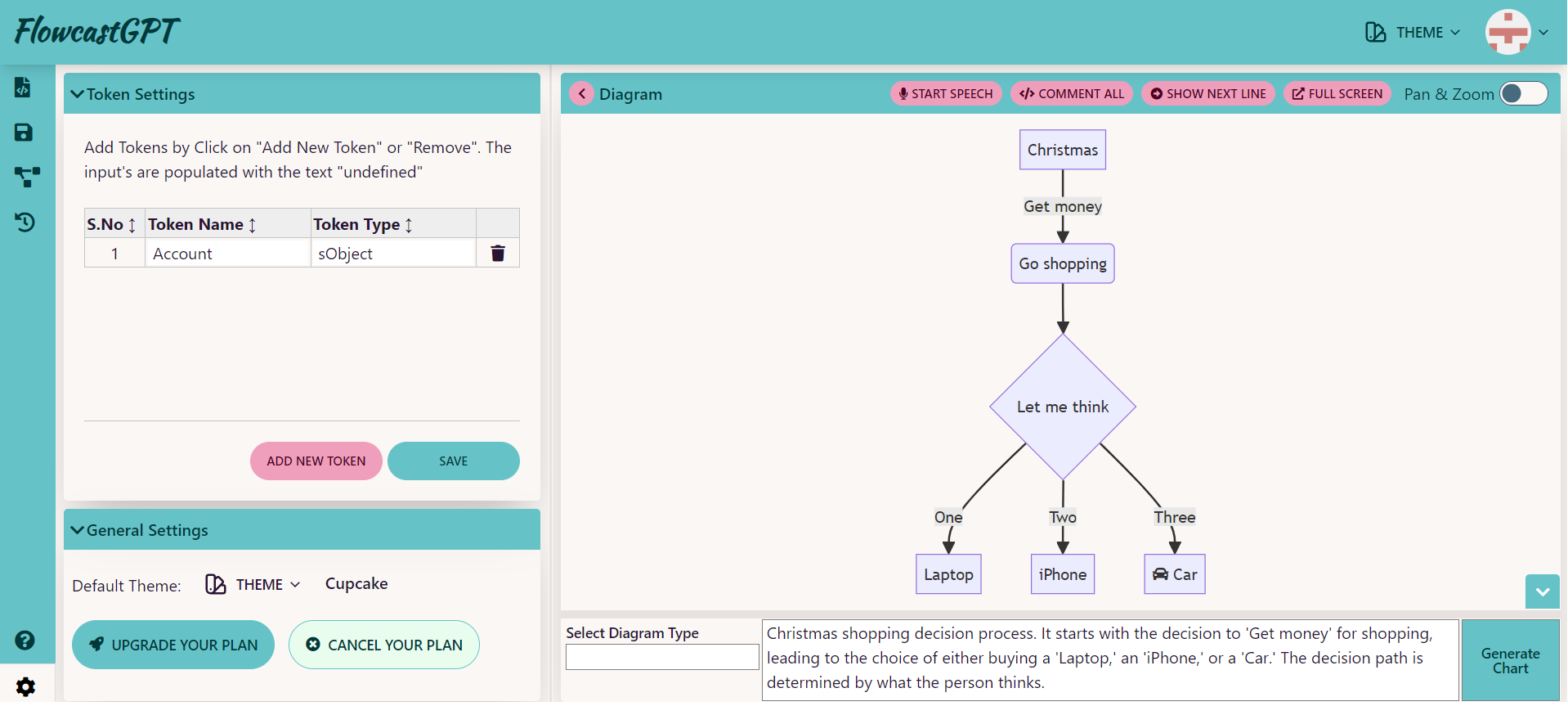Delete the Account token with trash icon

[x=497, y=254]
